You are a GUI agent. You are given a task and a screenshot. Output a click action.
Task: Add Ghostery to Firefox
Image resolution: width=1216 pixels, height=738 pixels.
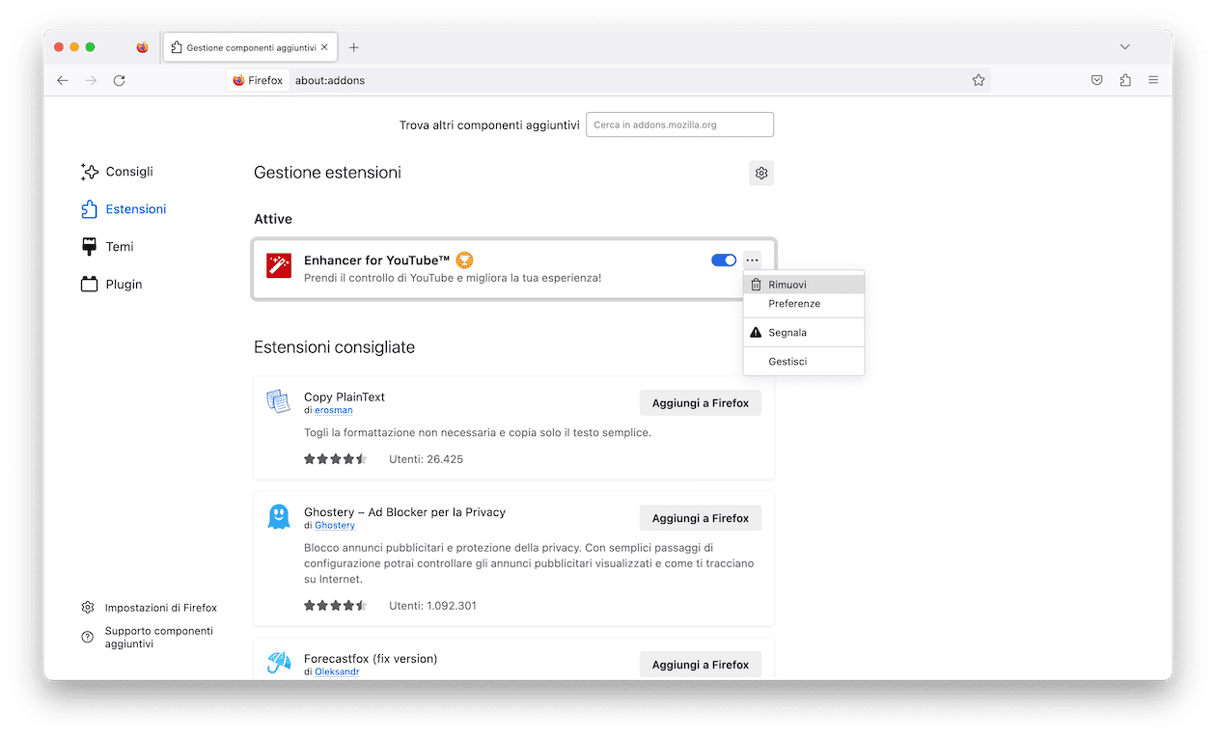pyautogui.click(x=700, y=518)
